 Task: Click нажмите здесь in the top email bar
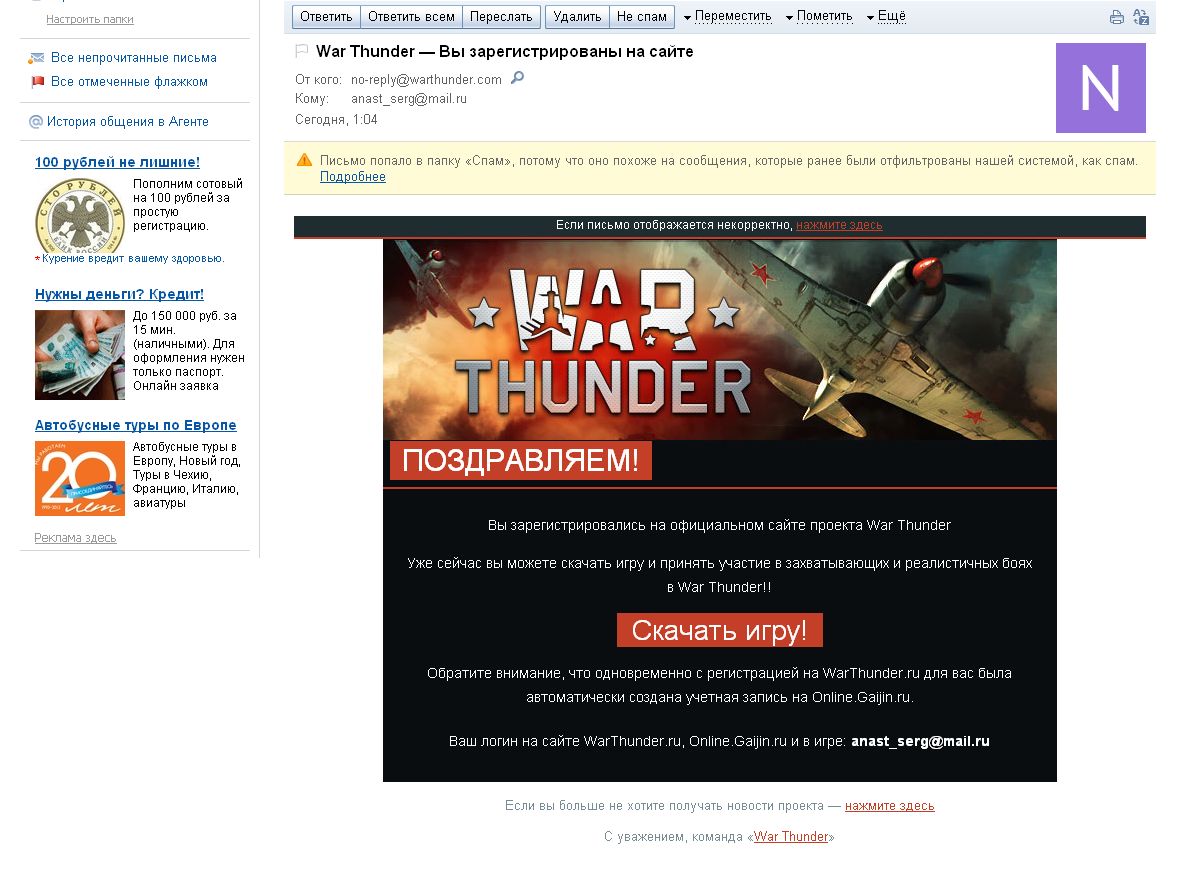coord(839,225)
